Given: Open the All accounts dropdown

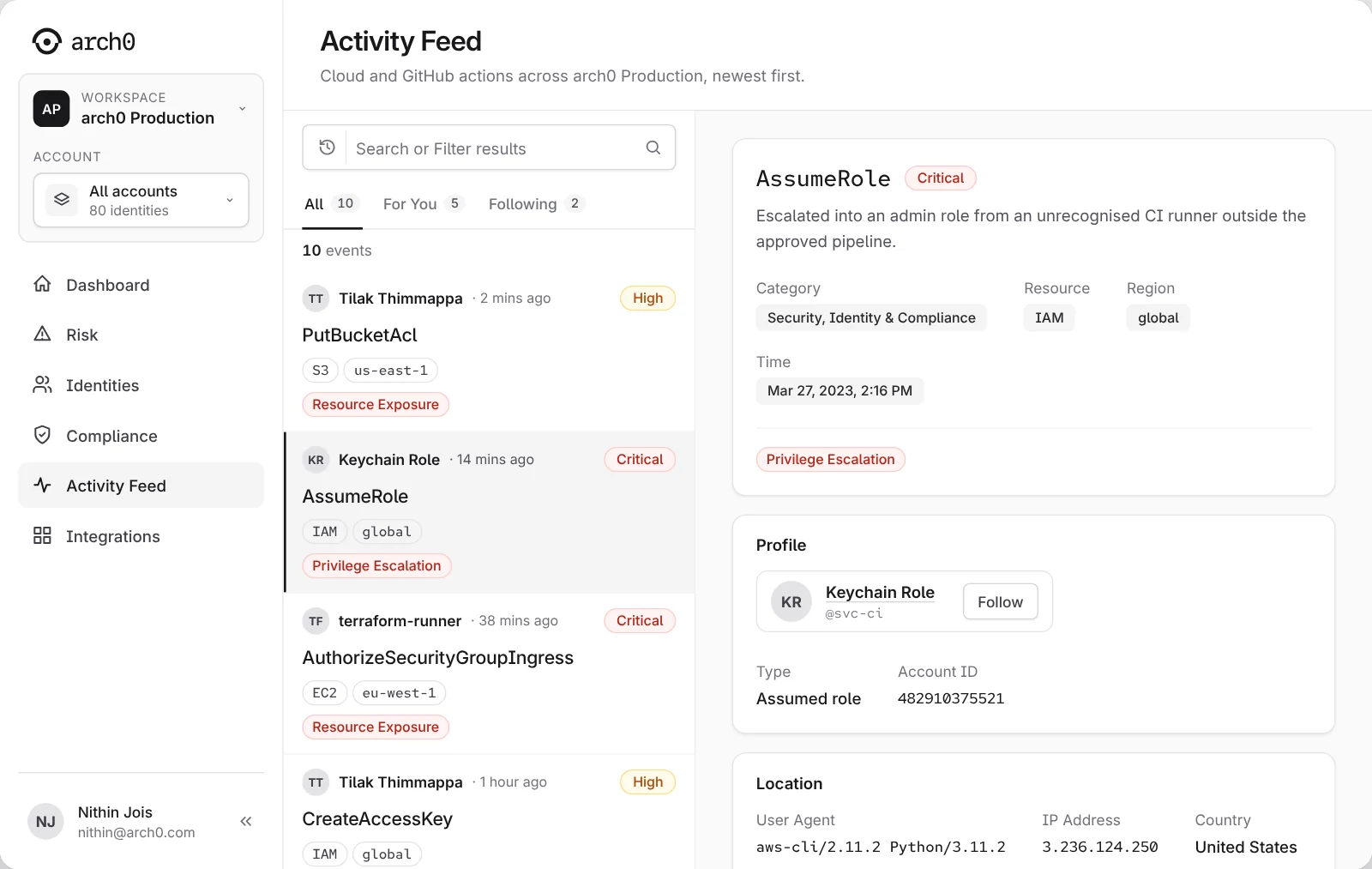Looking at the screenshot, I should (x=141, y=200).
